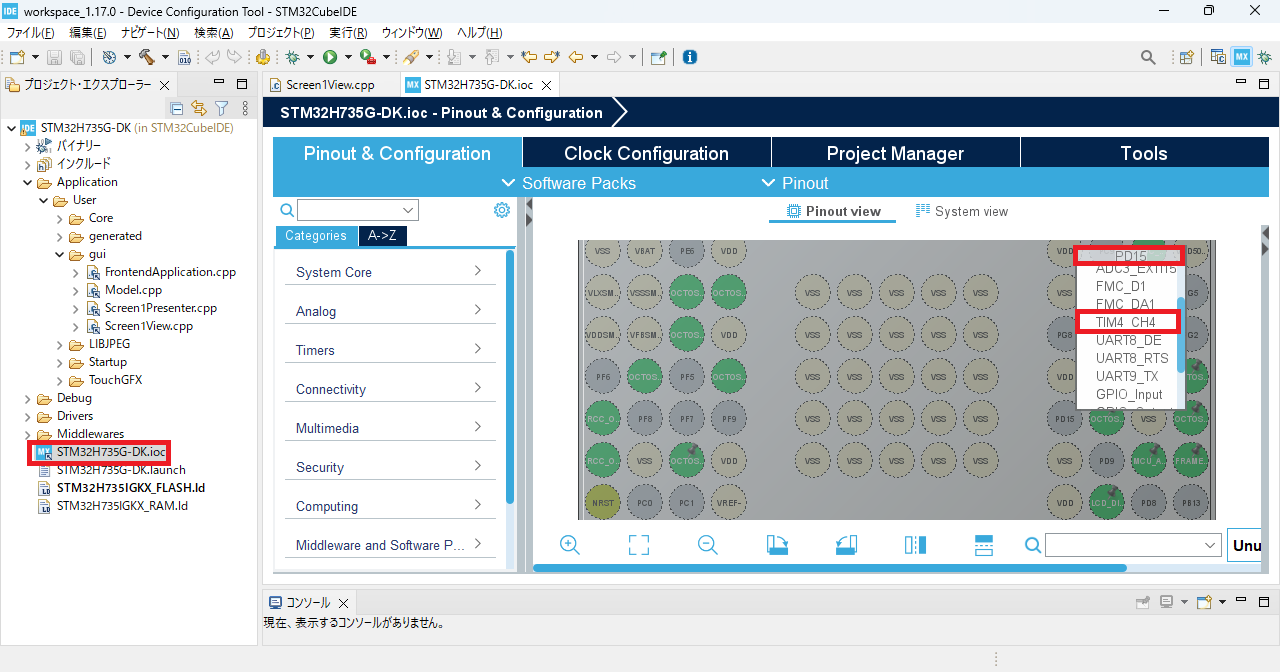This screenshot has width=1280, height=672.
Task: Click the NRST pin on chip
Action: [x=602, y=502]
